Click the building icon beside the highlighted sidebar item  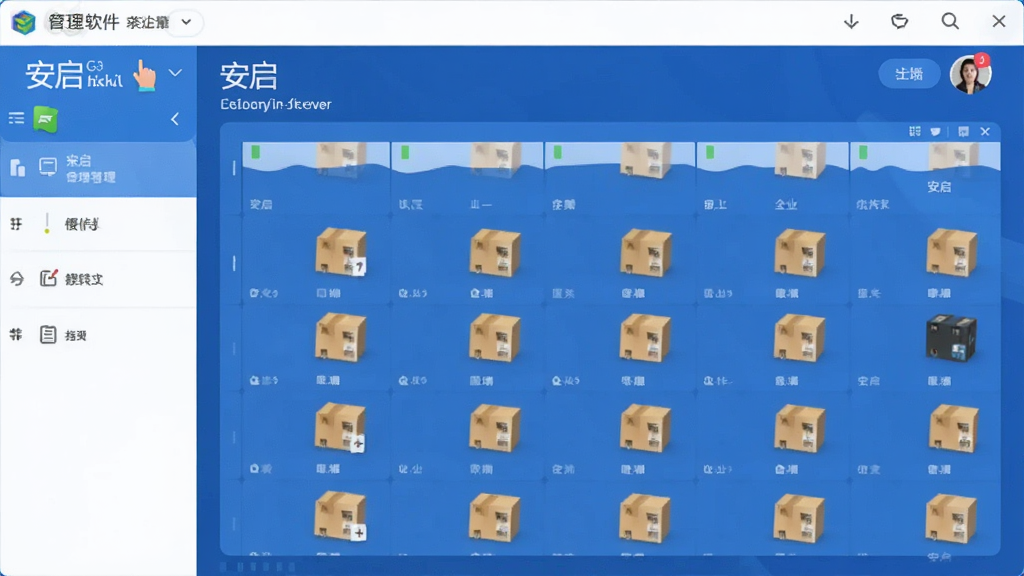(x=18, y=168)
